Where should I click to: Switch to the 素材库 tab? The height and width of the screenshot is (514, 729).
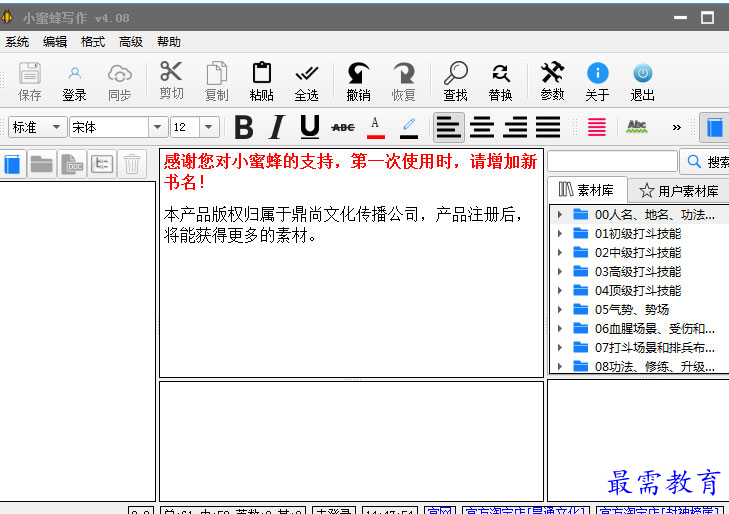click(587, 190)
